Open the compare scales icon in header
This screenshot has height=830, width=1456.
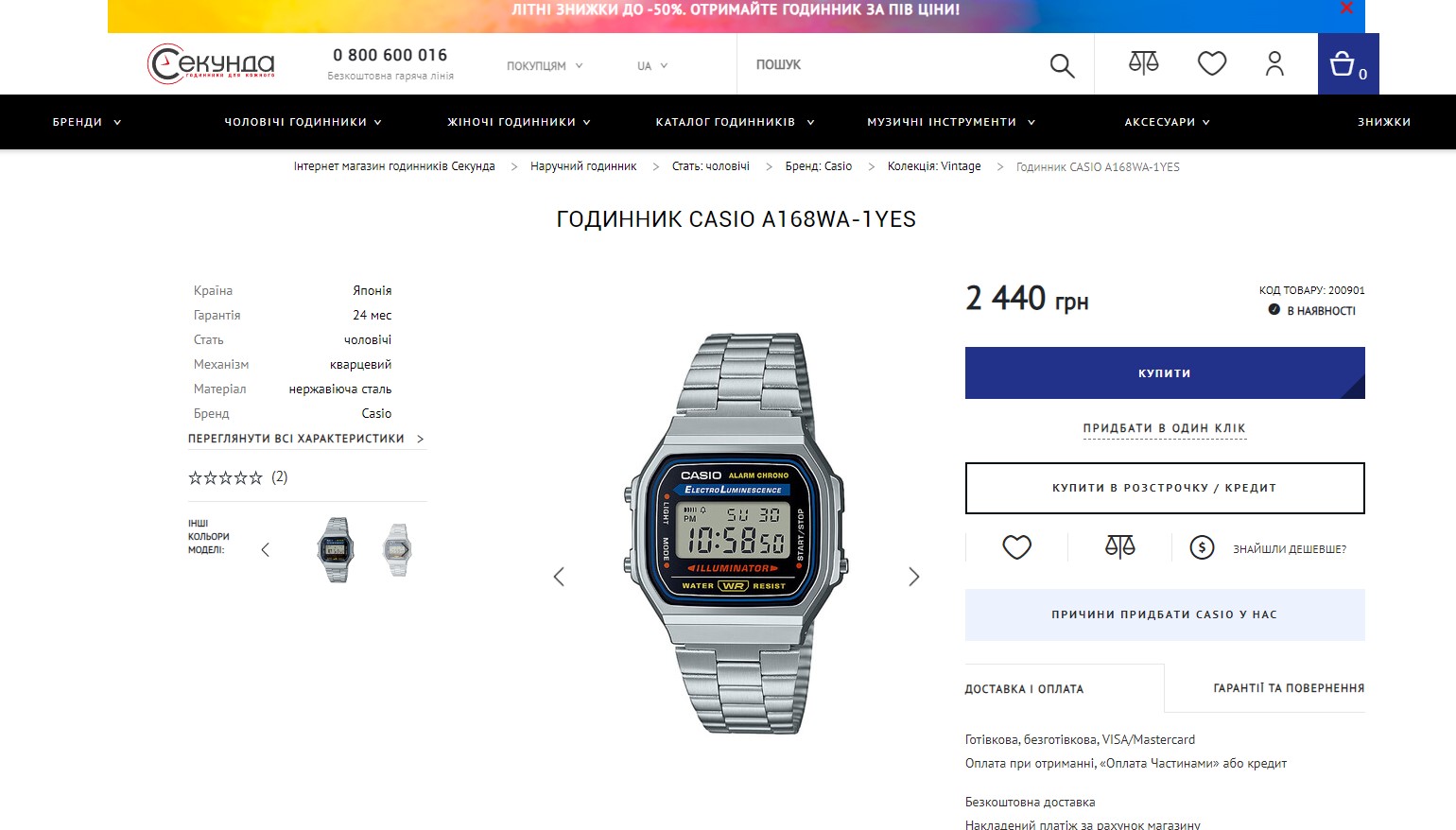click(1143, 63)
